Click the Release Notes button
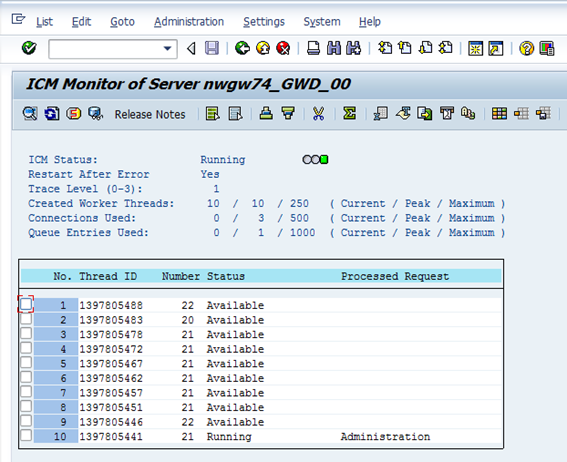 pyautogui.click(x=150, y=114)
